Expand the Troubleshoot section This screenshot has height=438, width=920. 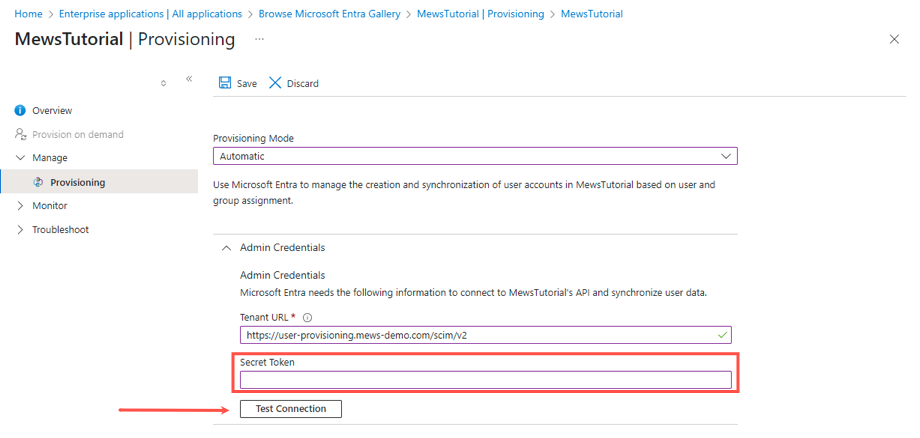point(21,229)
